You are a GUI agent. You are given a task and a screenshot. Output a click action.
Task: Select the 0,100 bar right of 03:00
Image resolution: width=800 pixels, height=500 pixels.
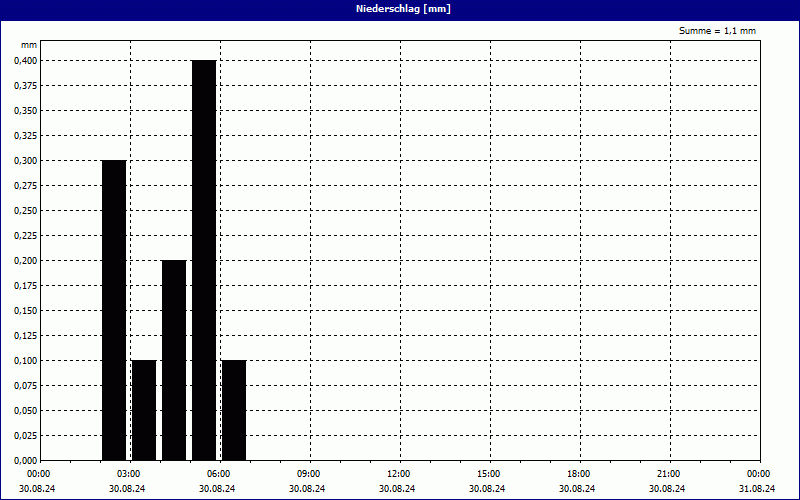point(144,410)
